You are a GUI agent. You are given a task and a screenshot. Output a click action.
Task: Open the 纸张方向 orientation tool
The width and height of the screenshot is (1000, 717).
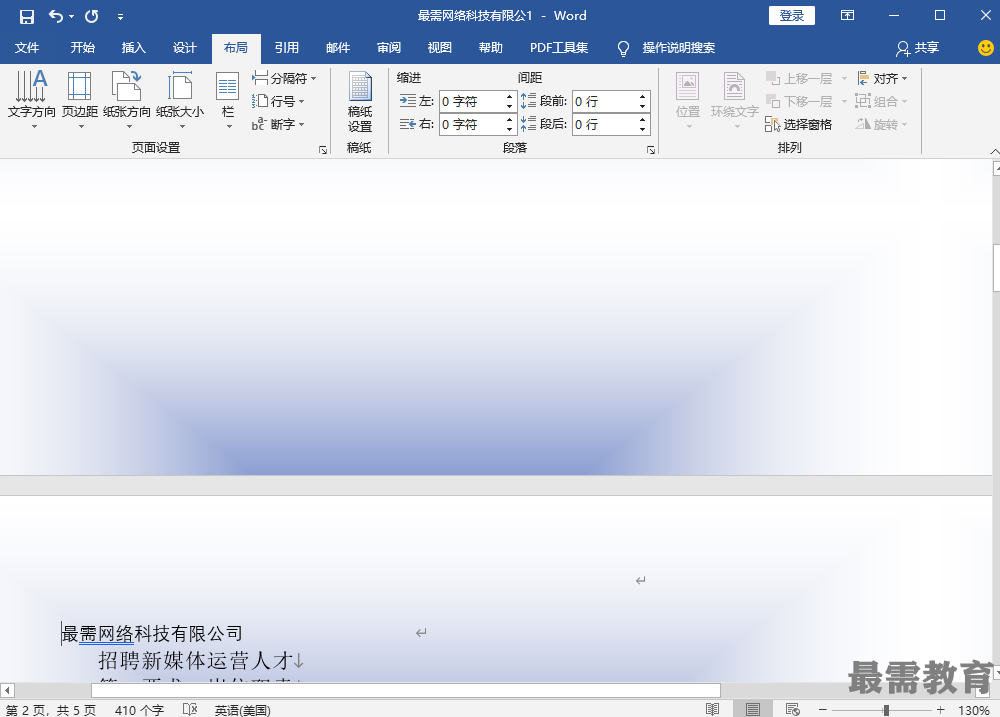pyautogui.click(x=127, y=100)
